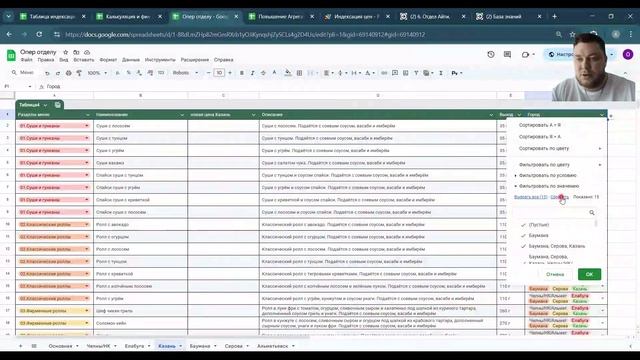Open the zoom 100% dropdown
This screenshot has height=360, width=640.
pos(97,73)
